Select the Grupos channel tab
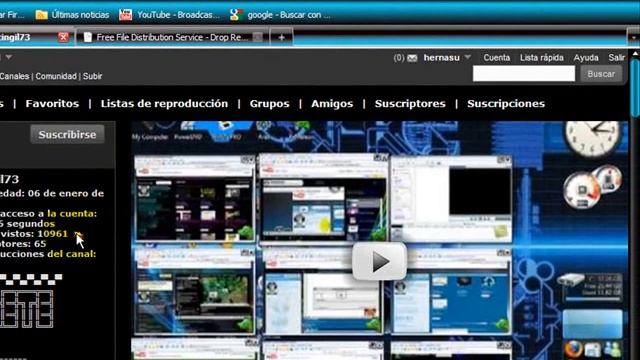The height and width of the screenshot is (360, 640). [269, 104]
